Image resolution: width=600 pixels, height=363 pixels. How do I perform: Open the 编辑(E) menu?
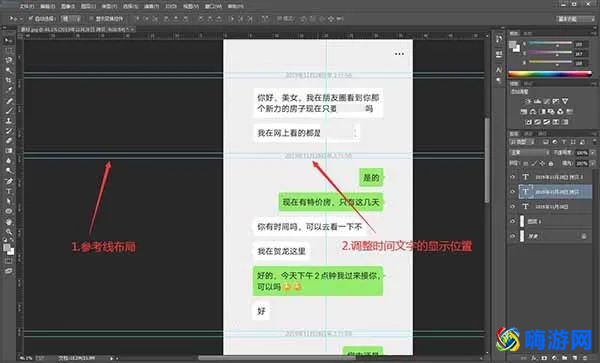47,7
